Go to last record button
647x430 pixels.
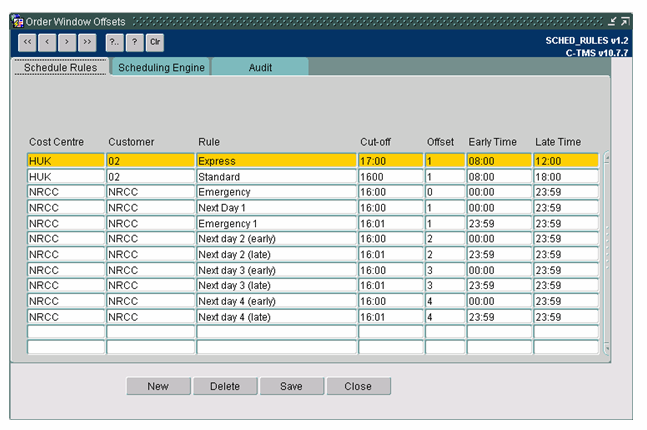point(87,43)
